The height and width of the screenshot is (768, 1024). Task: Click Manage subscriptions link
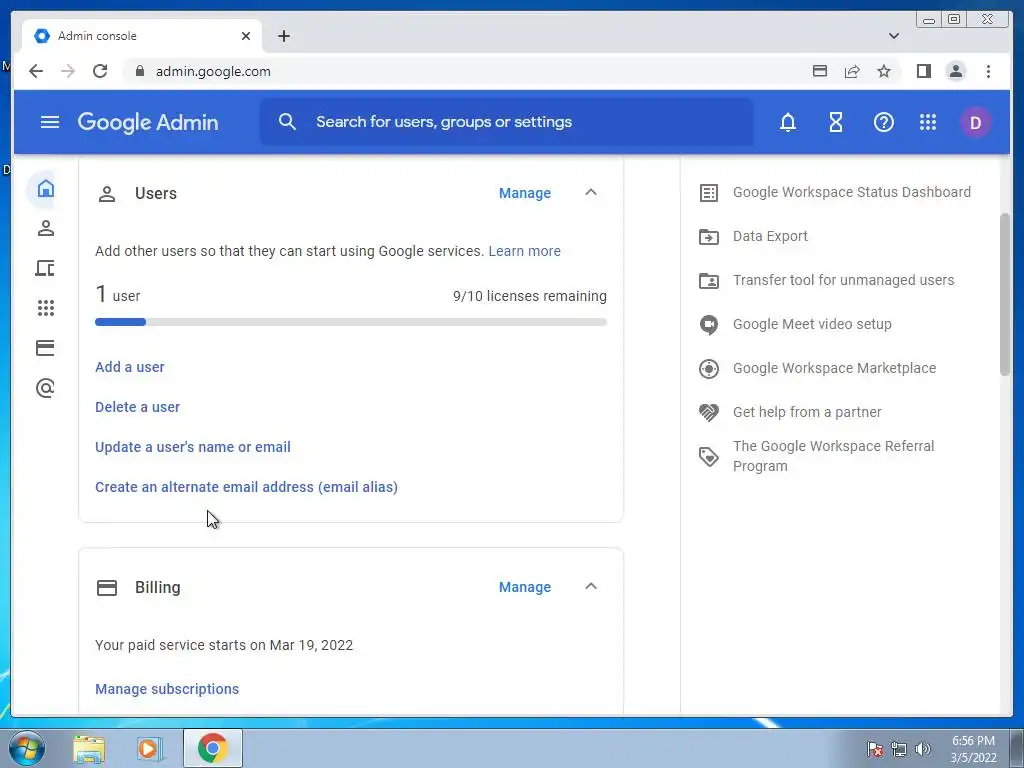167,689
